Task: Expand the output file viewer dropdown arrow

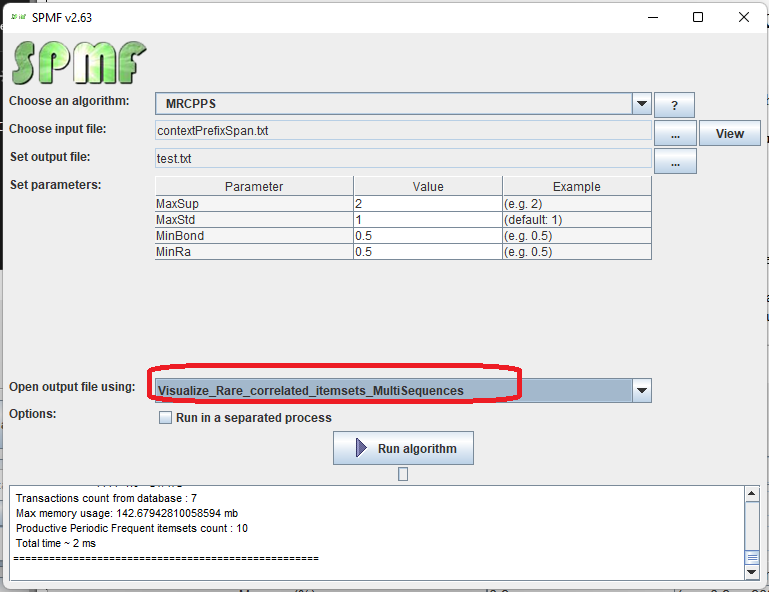Action: click(641, 390)
